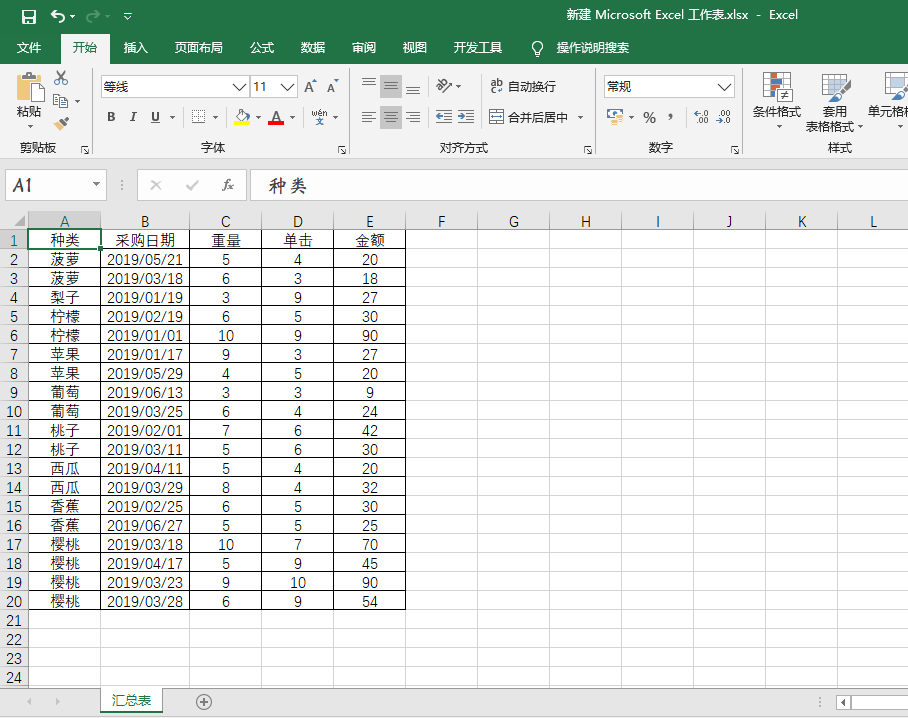Screen dimensions: 908x718
Task: Click the increase decimal icon
Action: tap(701, 117)
